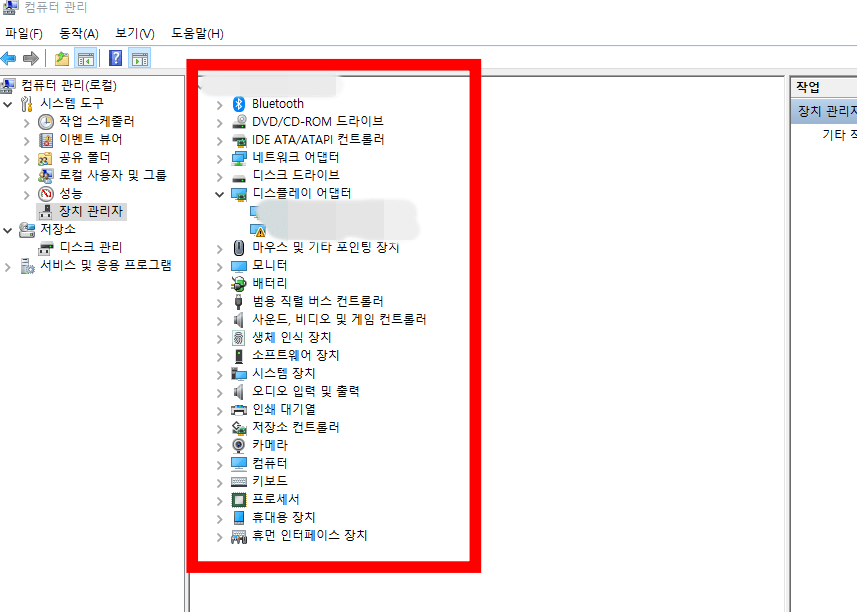Collapse the 디스플레이 어댑터 category
Screen dimensions: 857x612
pyautogui.click(x=219, y=194)
